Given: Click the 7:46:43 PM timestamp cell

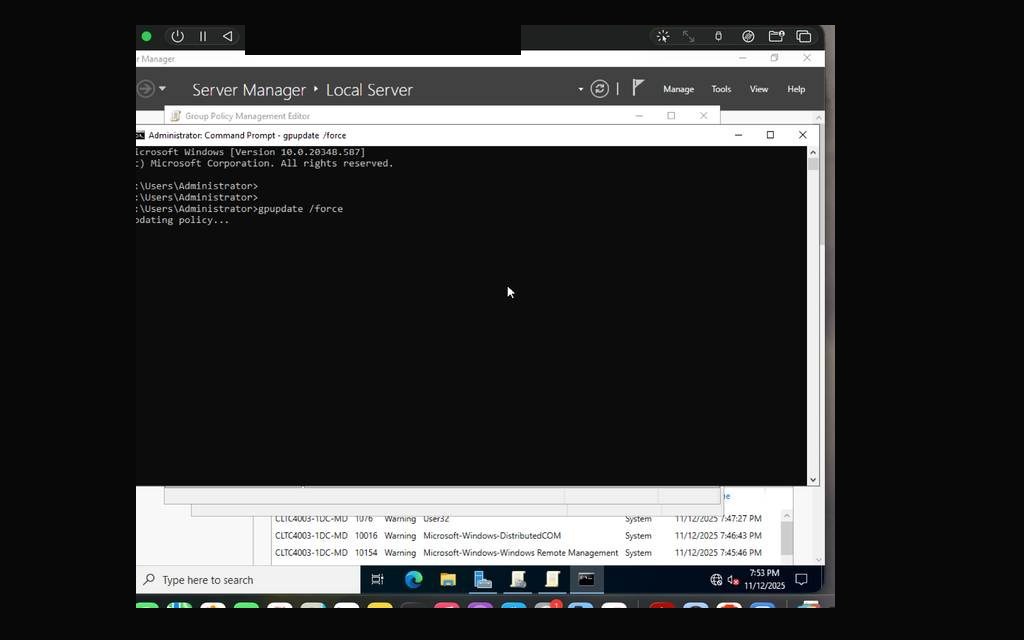Looking at the screenshot, I should [x=718, y=536].
